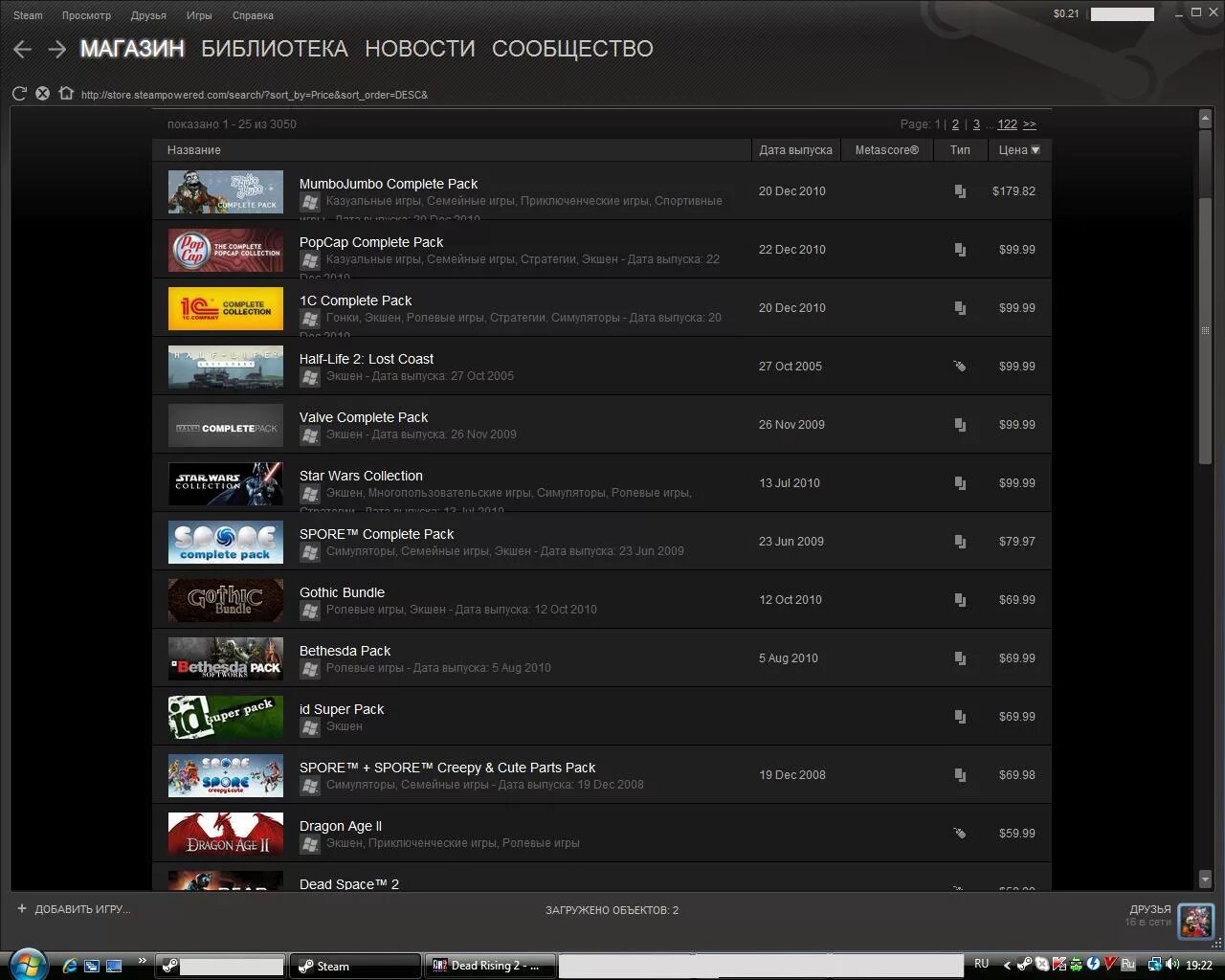Go to results page 2
The width and height of the screenshot is (1225, 980).
(x=955, y=124)
